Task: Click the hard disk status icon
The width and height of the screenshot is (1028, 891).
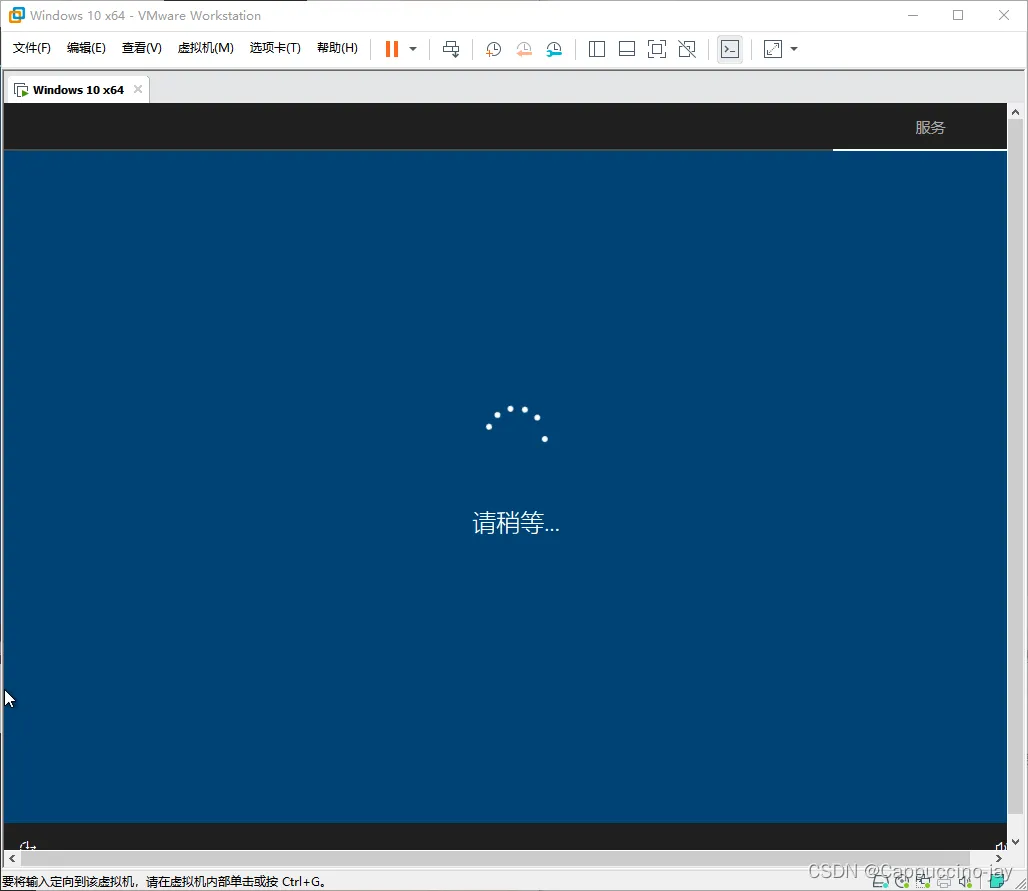Action: [x=880, y=882]
